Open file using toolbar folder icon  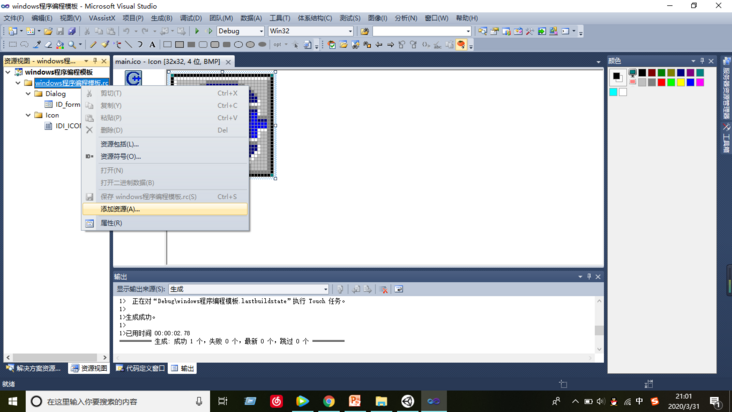48,31
